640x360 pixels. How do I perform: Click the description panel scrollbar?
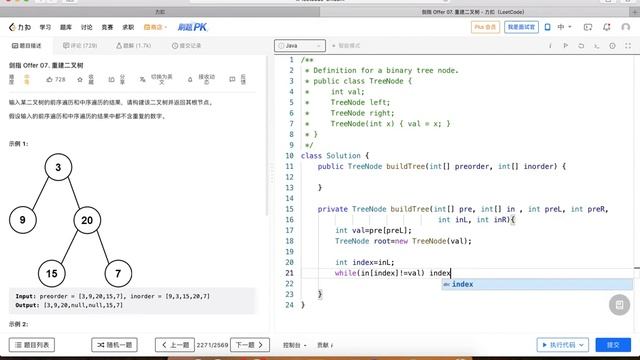pos(267,135)
